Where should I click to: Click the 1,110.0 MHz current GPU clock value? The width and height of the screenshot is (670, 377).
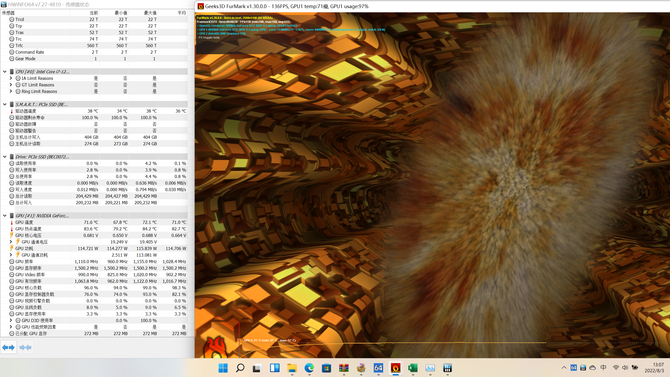pos(86,262)
